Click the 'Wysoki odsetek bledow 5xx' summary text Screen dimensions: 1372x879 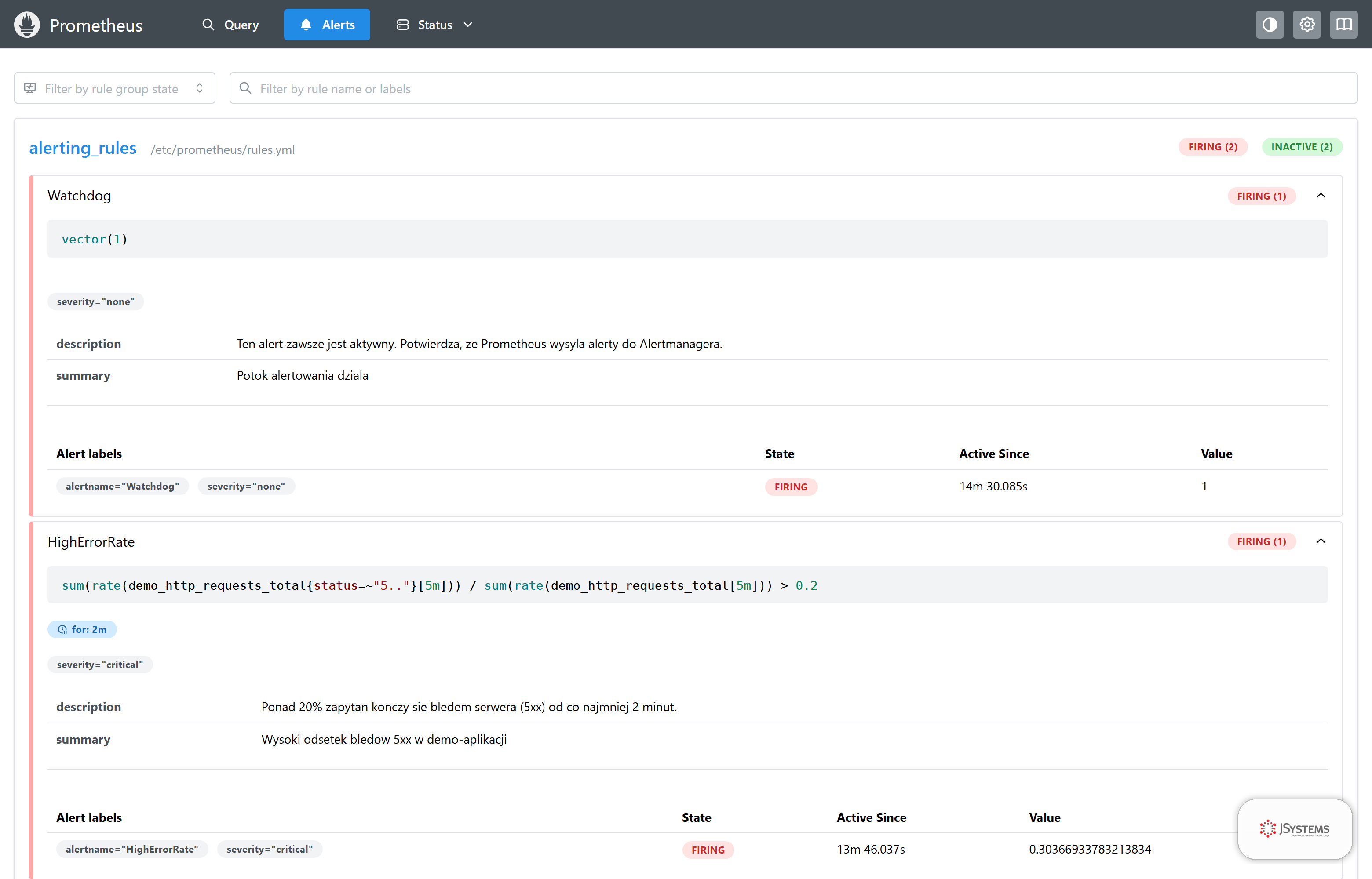384,739
